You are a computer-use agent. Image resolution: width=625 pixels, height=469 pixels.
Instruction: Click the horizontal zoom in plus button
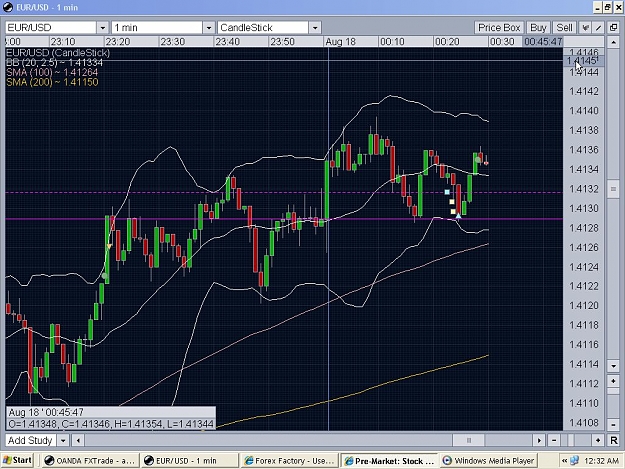(x=597, y=440)
